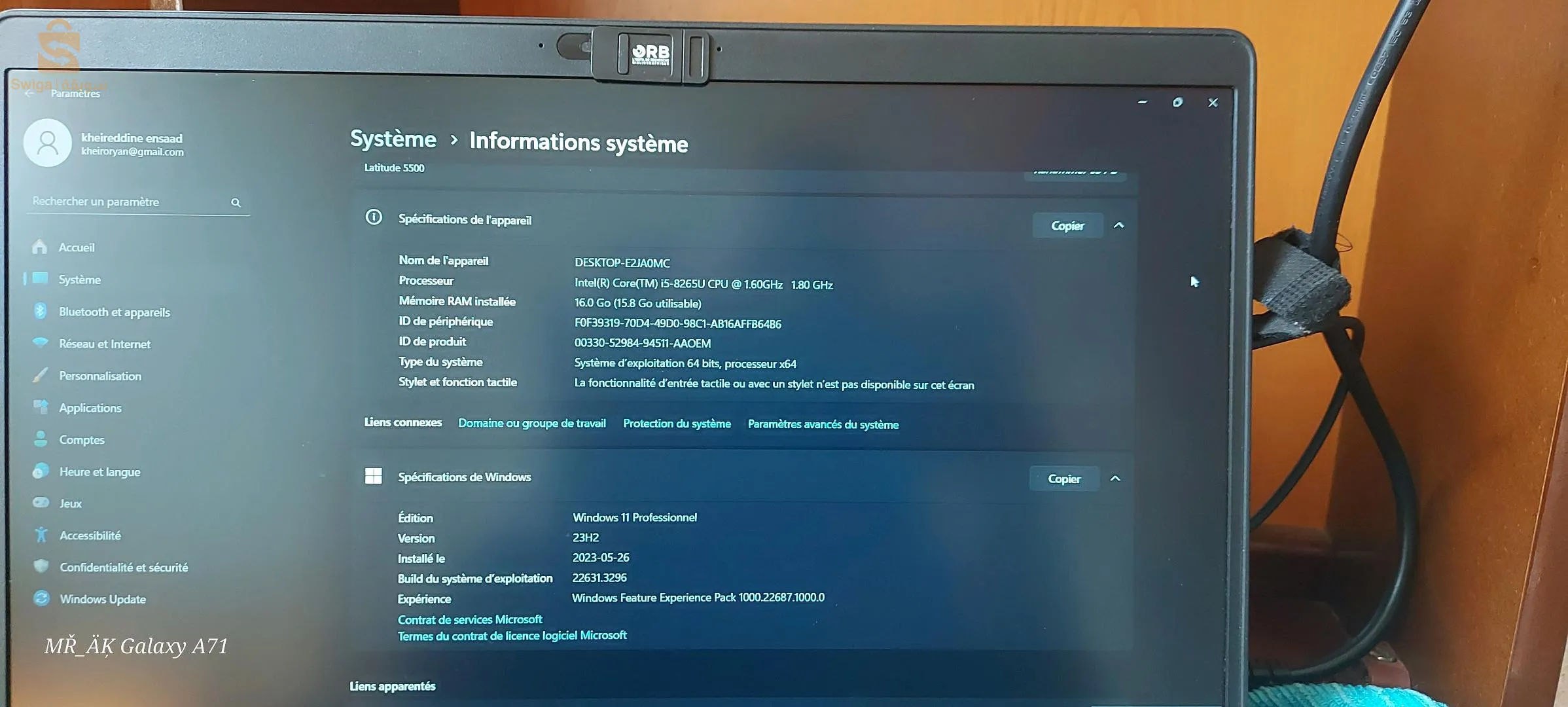
Task: Click the Windows Feature Experience Pack text
Action: [698, 597]
